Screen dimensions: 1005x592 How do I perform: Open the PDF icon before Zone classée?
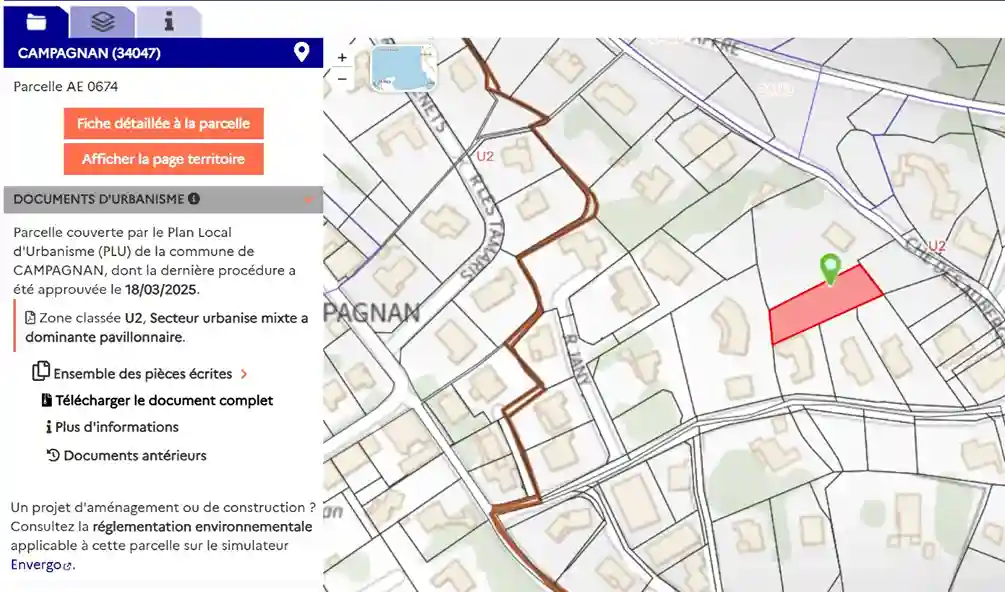coord(30,318)
